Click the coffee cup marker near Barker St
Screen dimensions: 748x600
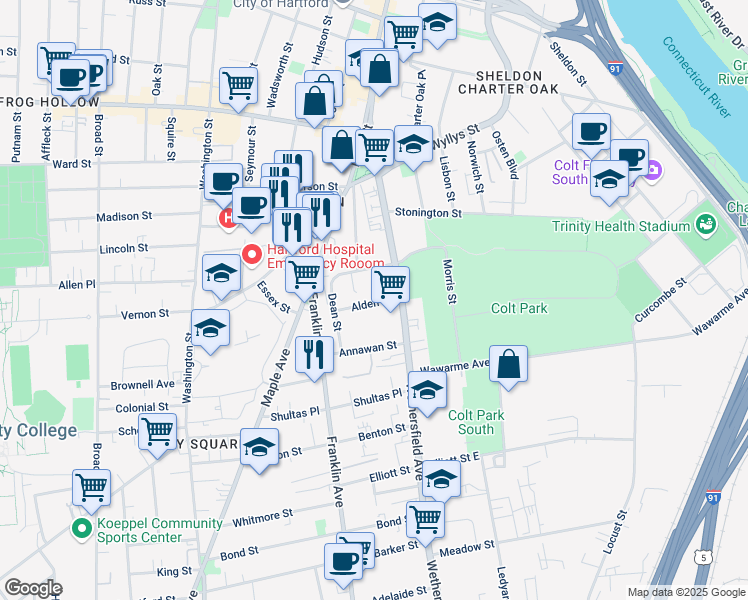(343, 565)
